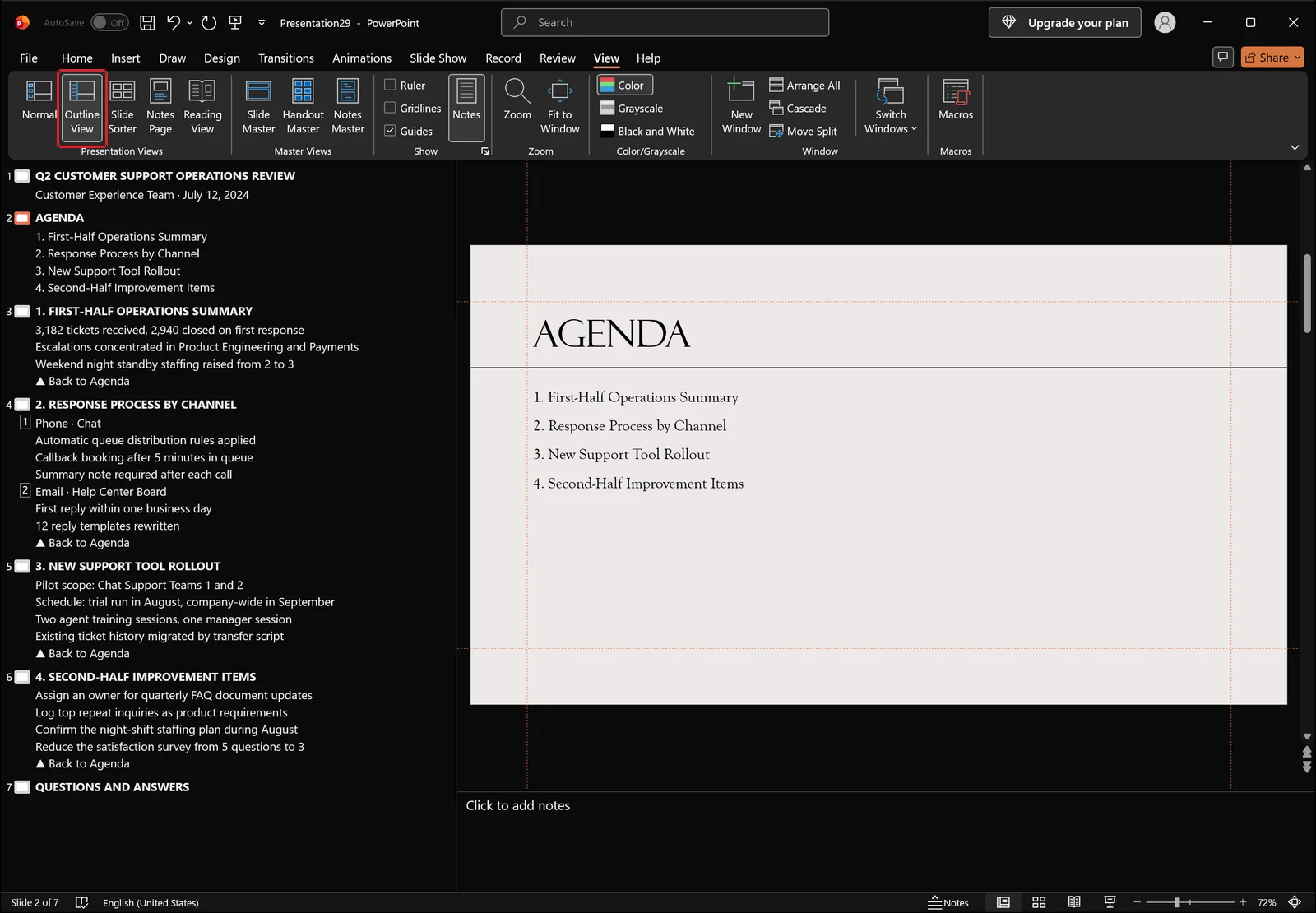The width and height of the screenshot is (1316, 913).
Task: Open the Slide Show tab
Action: (438, 58)
